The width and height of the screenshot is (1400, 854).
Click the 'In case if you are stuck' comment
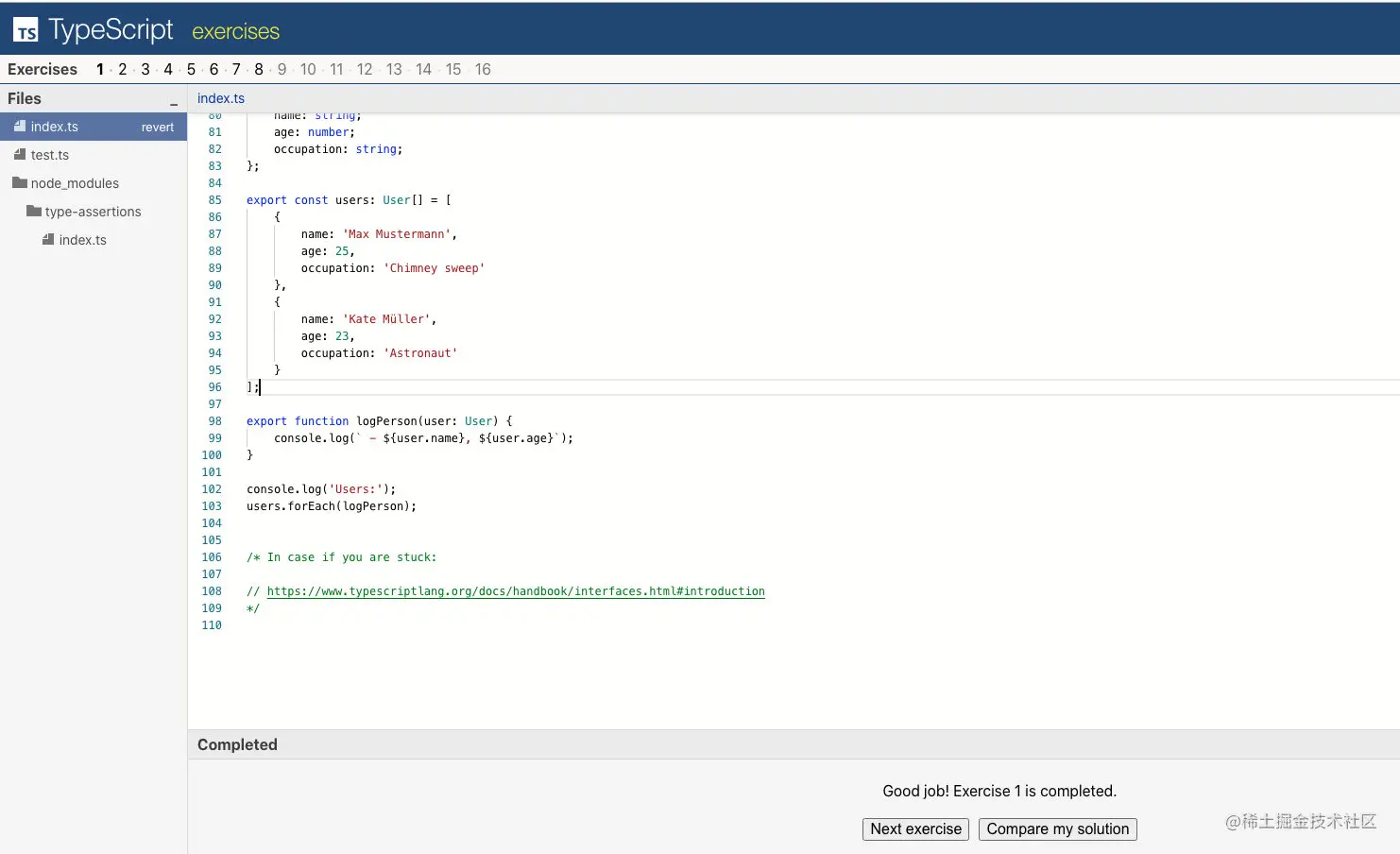(x=342, y=557)
